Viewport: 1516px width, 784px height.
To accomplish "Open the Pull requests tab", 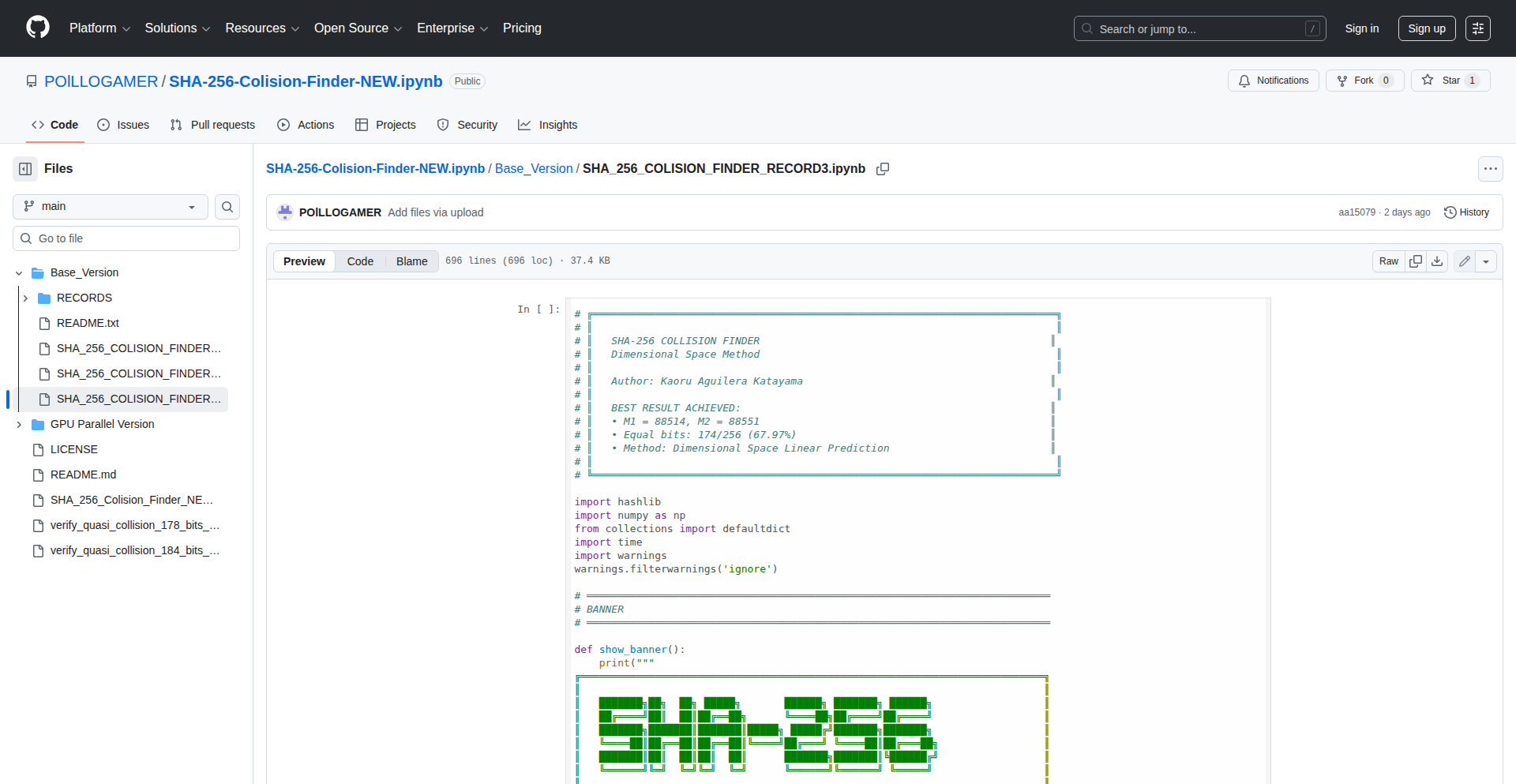I will [x=212, y=125].
